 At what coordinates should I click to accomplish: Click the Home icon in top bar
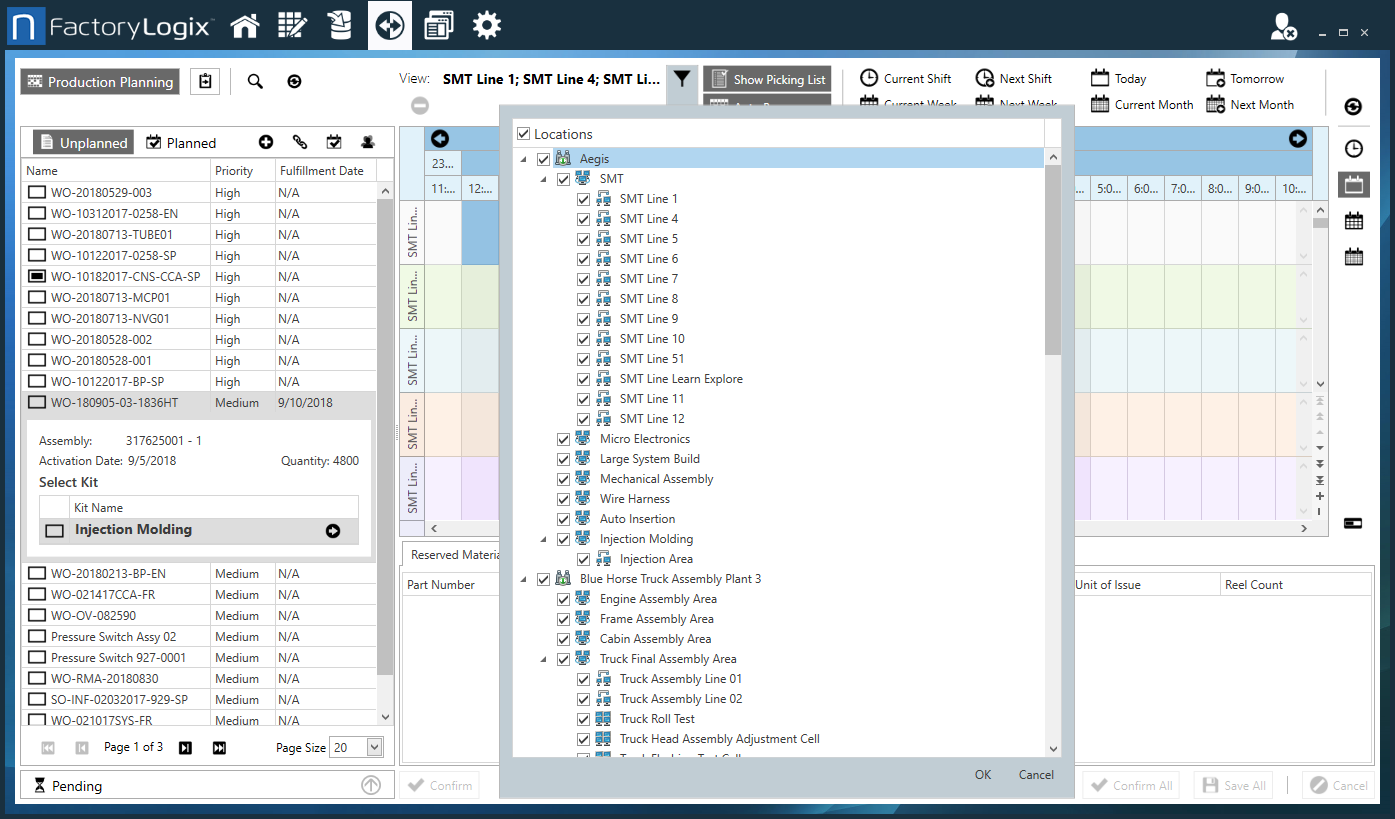click(x=245, y=26)
